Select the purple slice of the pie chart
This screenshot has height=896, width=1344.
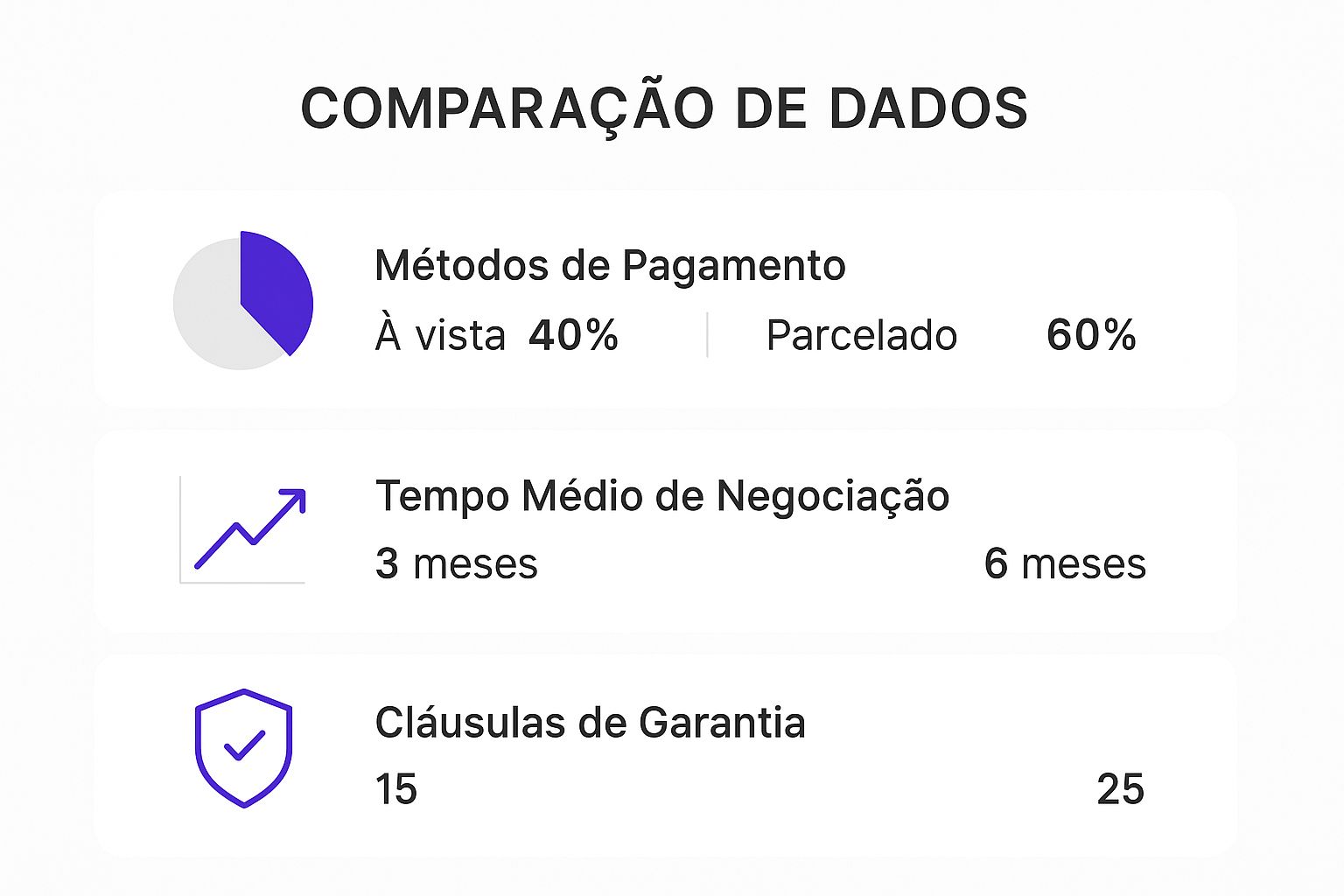277,289
